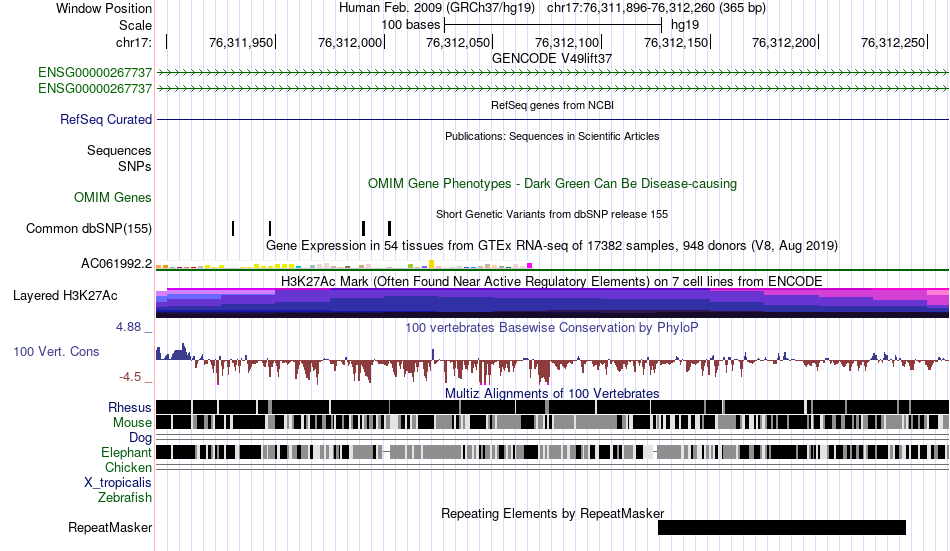This screenshot has width=950, height=551.
Task: Click the layered H3K27Ac purple signal band
Action: point(552,302)
